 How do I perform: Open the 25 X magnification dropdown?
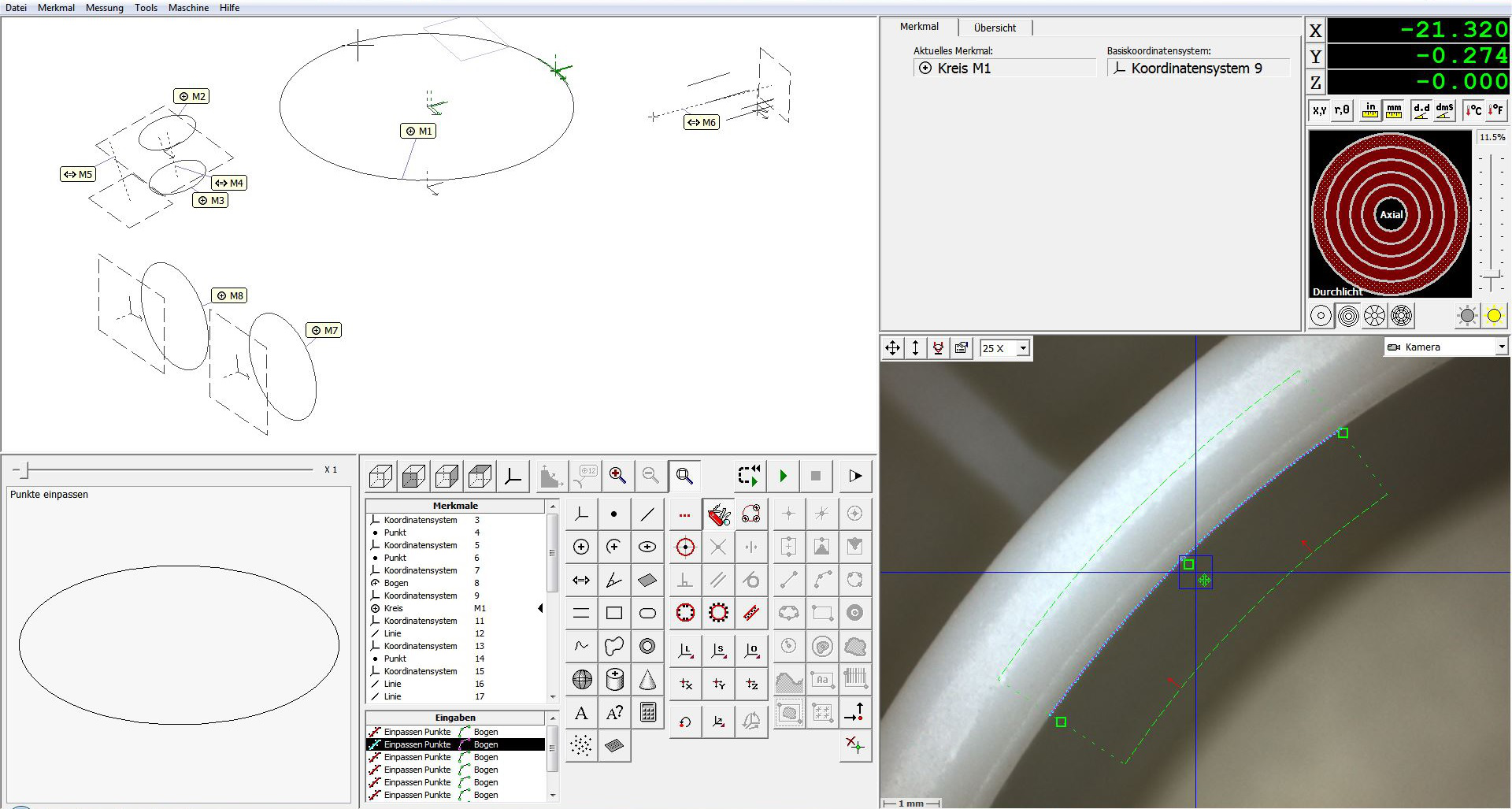point(1022,348)
